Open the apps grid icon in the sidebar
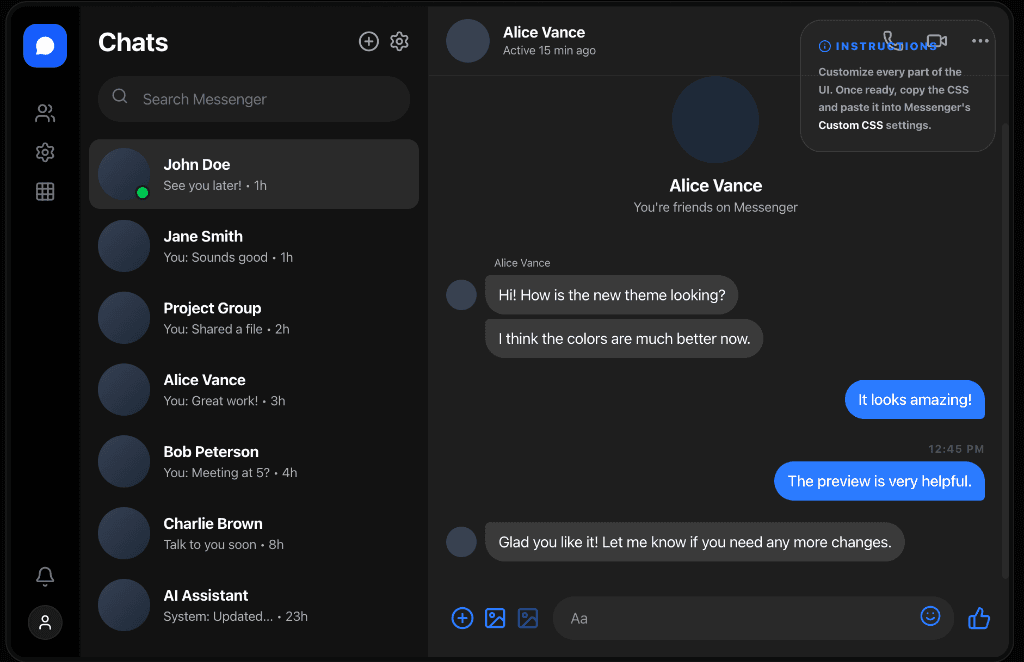Image resolution: width=1024 pixels, height=662 pixels. point(44,191)
